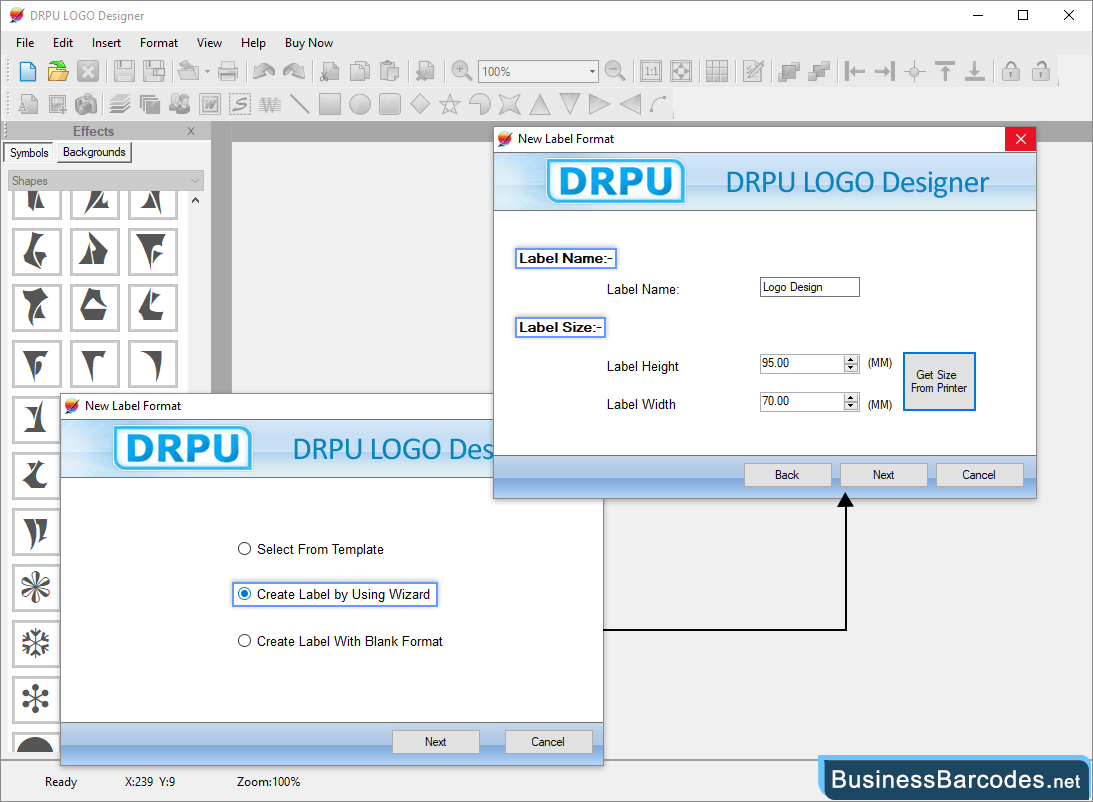Click Next in the label size dialog

883,475
